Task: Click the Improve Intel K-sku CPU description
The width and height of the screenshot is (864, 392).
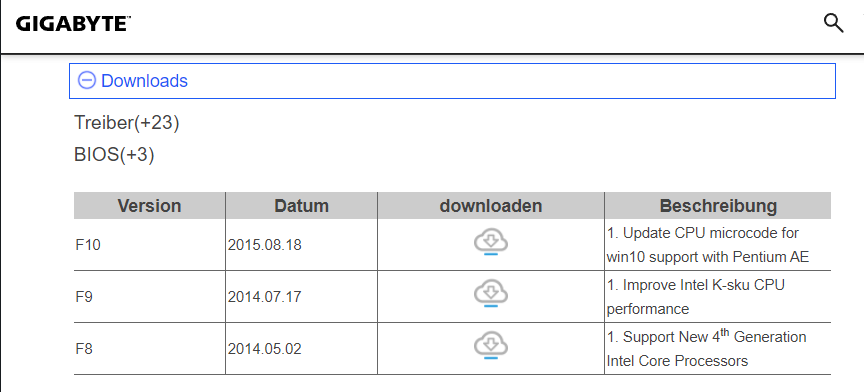Action: click(696, 297)
